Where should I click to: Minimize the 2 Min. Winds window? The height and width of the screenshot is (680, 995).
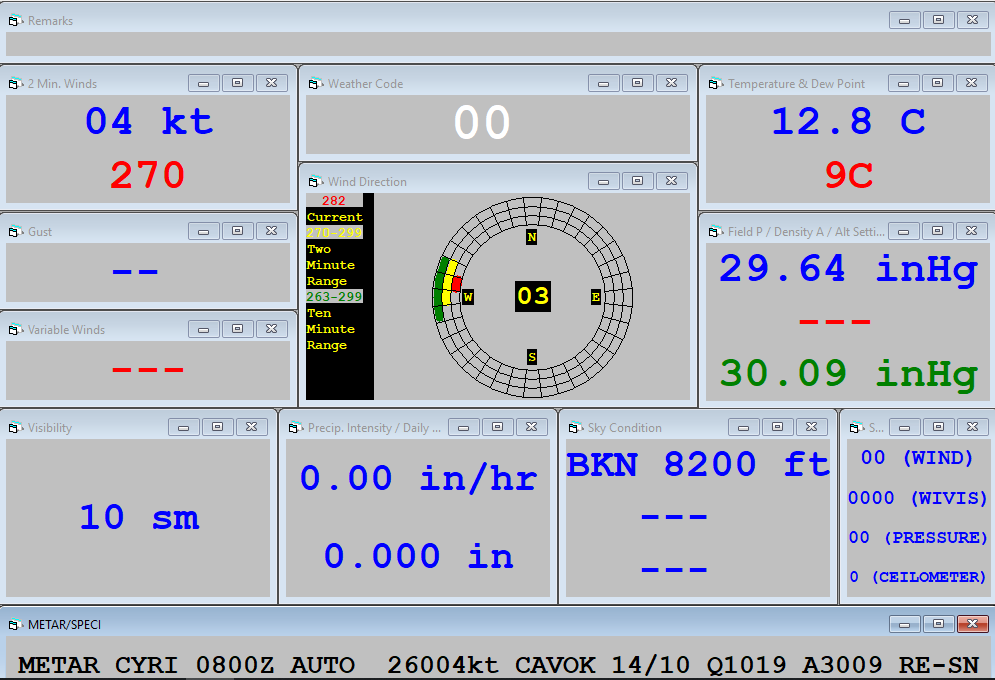point(204,83)
